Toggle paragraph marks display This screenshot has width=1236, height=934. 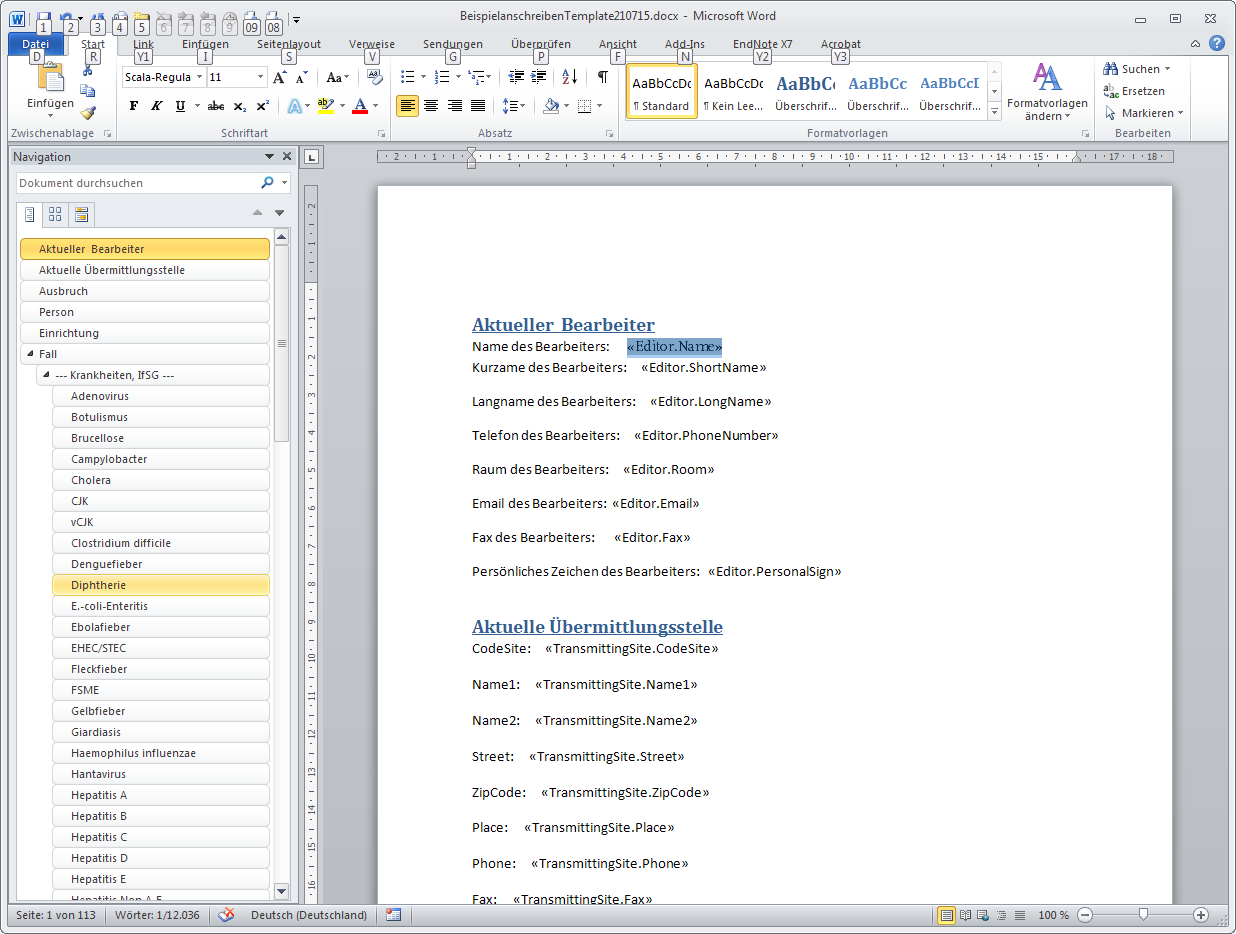click(x=602, y=77)
